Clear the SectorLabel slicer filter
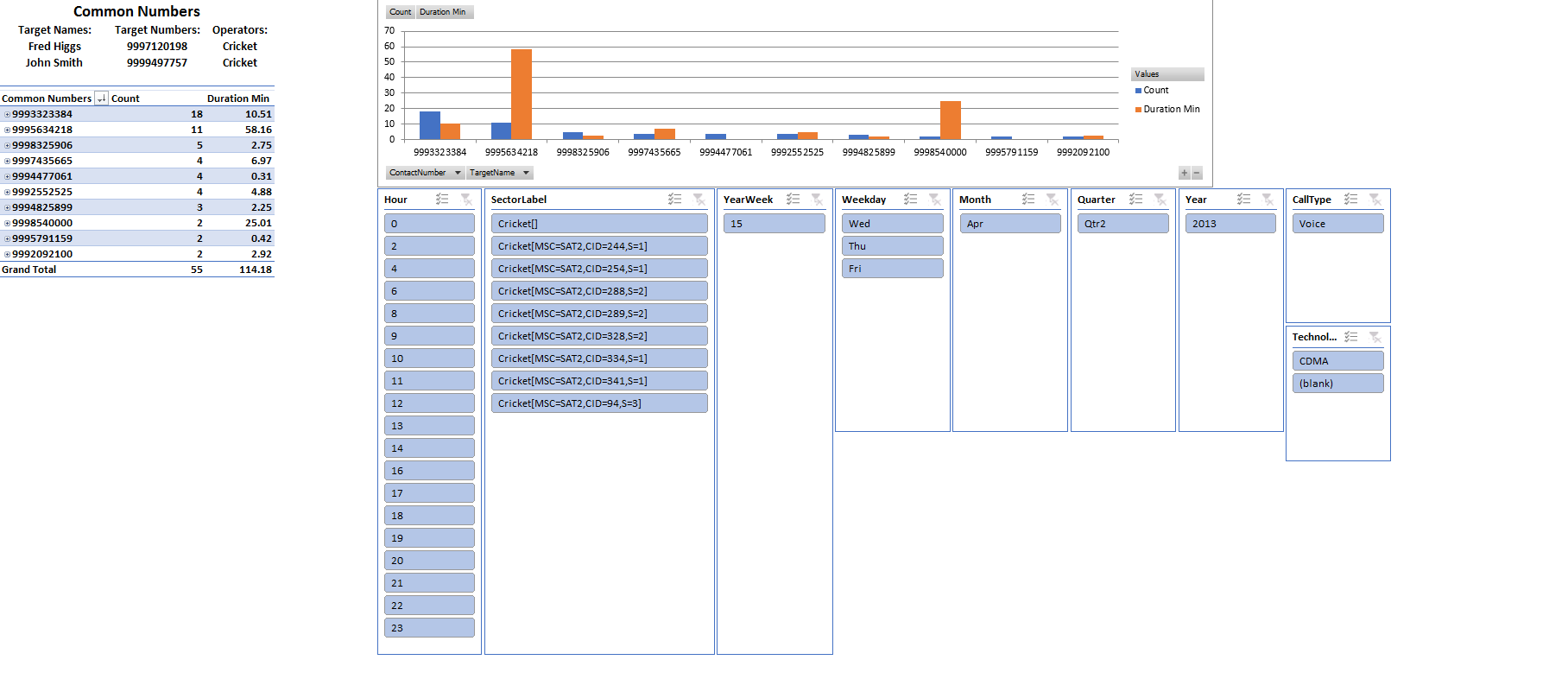This screenshot has height=698, width=1568. tap(699, 200)
